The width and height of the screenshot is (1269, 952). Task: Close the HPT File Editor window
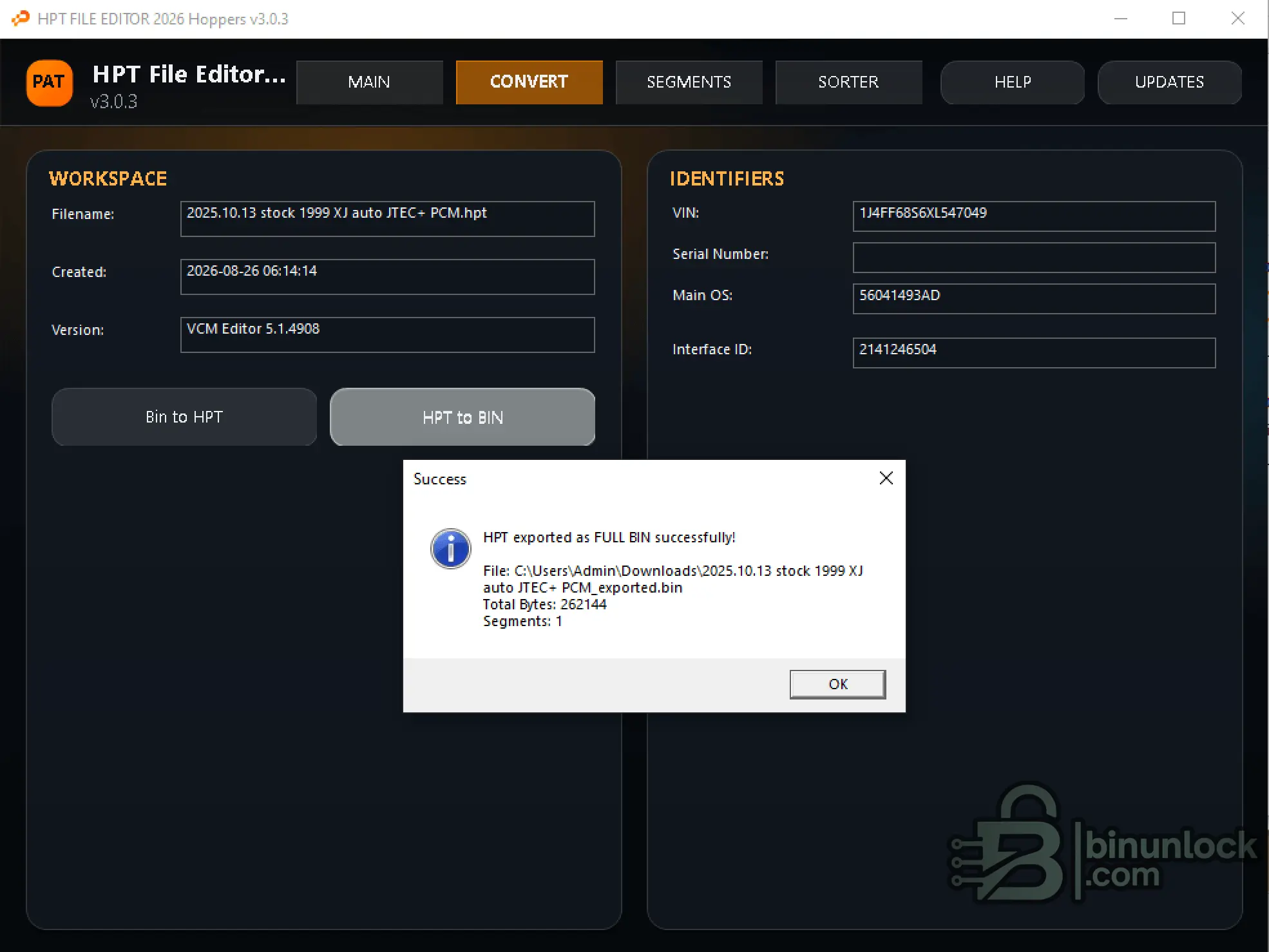[x=1237, y=19]
